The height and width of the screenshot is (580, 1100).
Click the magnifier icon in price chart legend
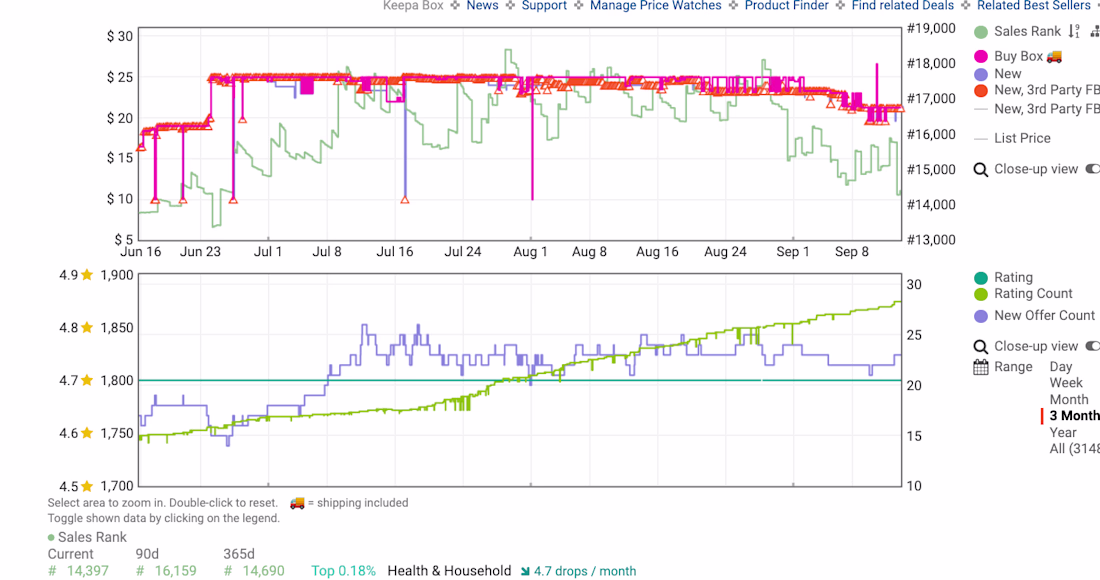click(x=981, y=170)
